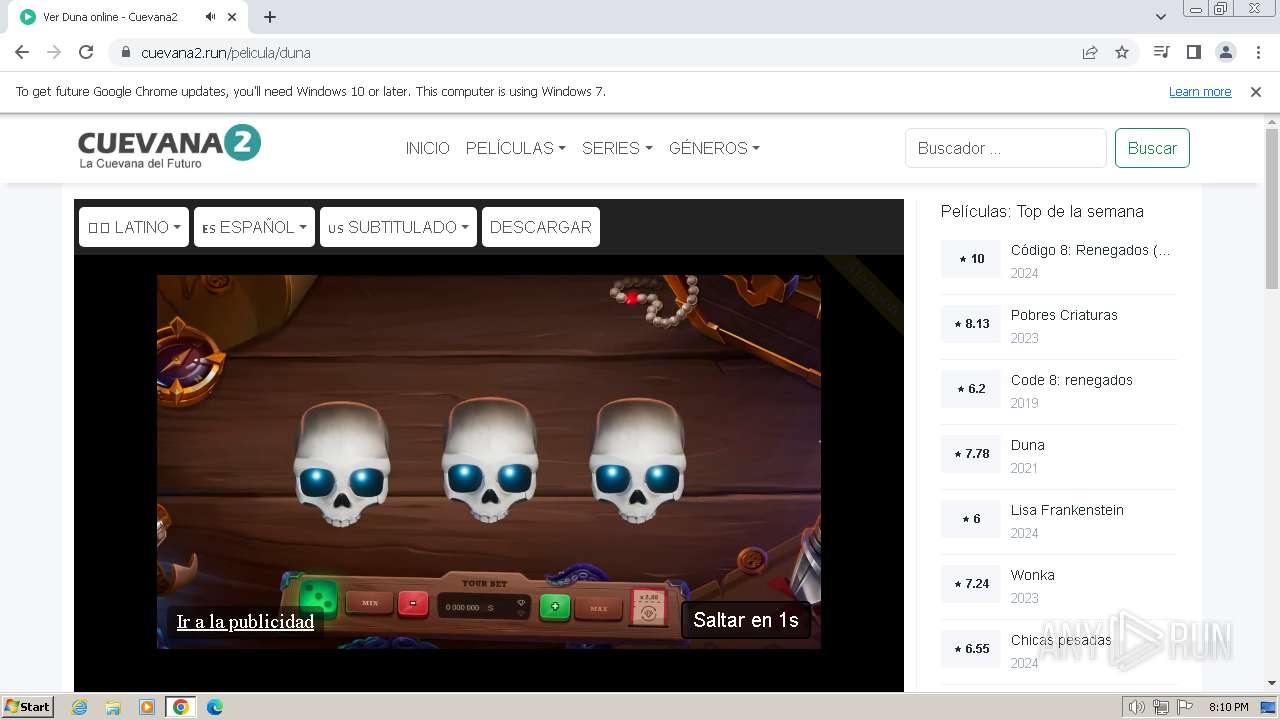Image resolution: width=1280 pixels, height=720 pixels.
Task: Click the 10 star rating badge
Action: pos(971,259)
